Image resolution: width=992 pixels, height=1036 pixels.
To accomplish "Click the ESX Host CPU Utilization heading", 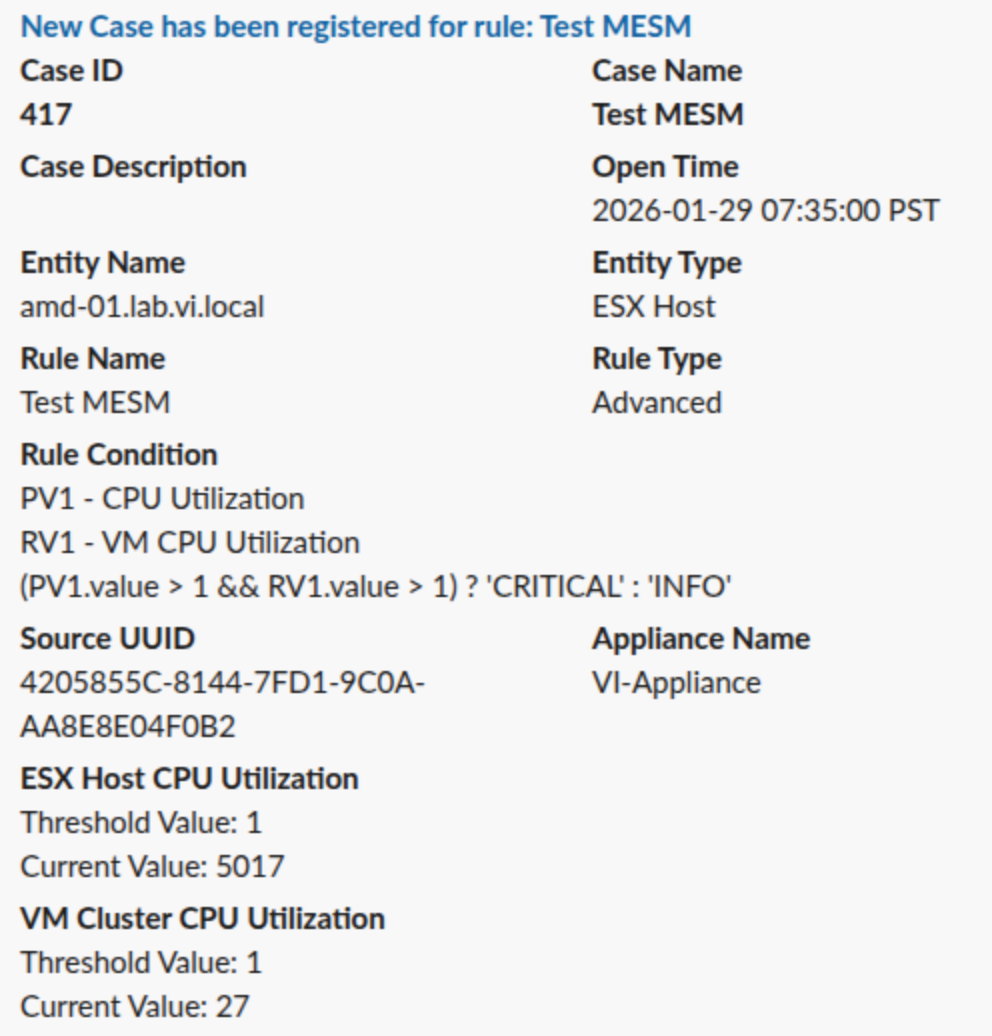I will [x=189, y=779].
